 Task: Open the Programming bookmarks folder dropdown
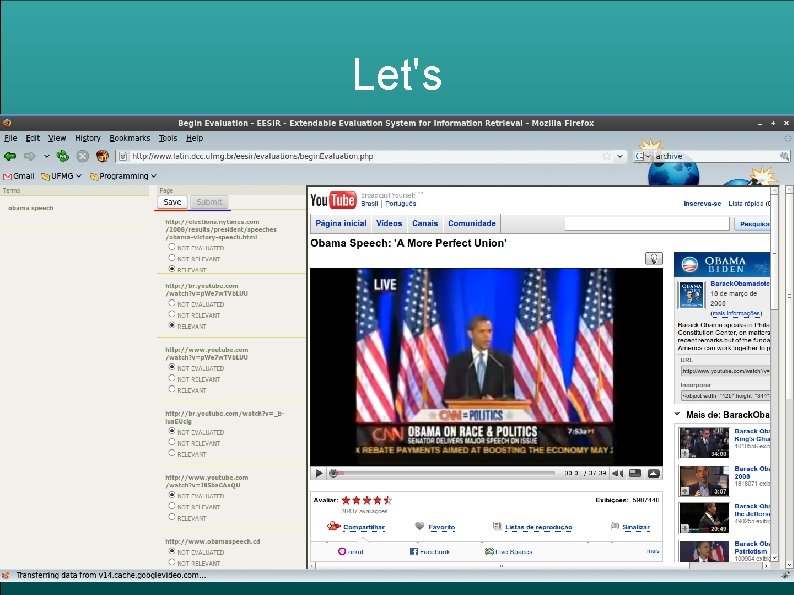click(x=123, y=176)
